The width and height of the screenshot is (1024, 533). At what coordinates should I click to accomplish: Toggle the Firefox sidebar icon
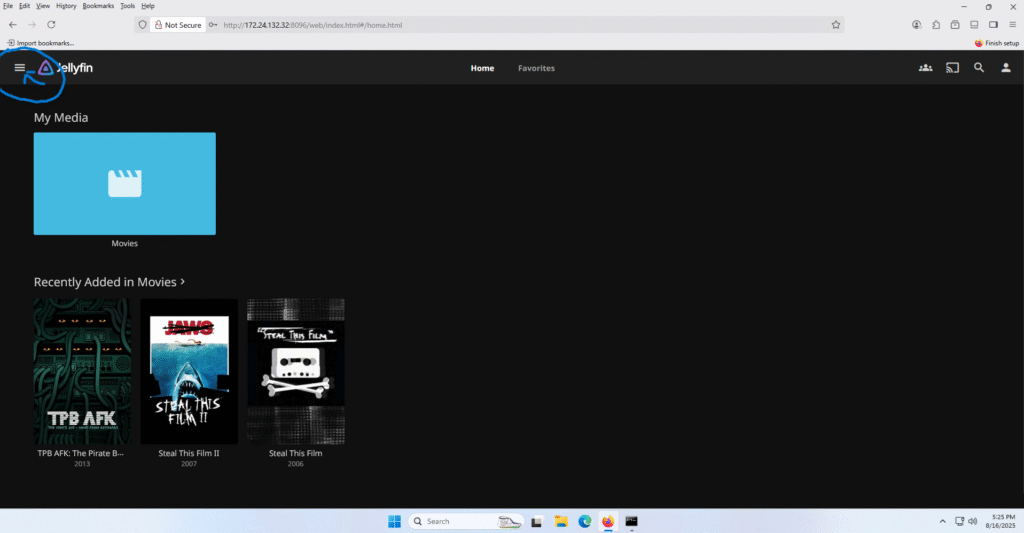click(x=993, y=25)
